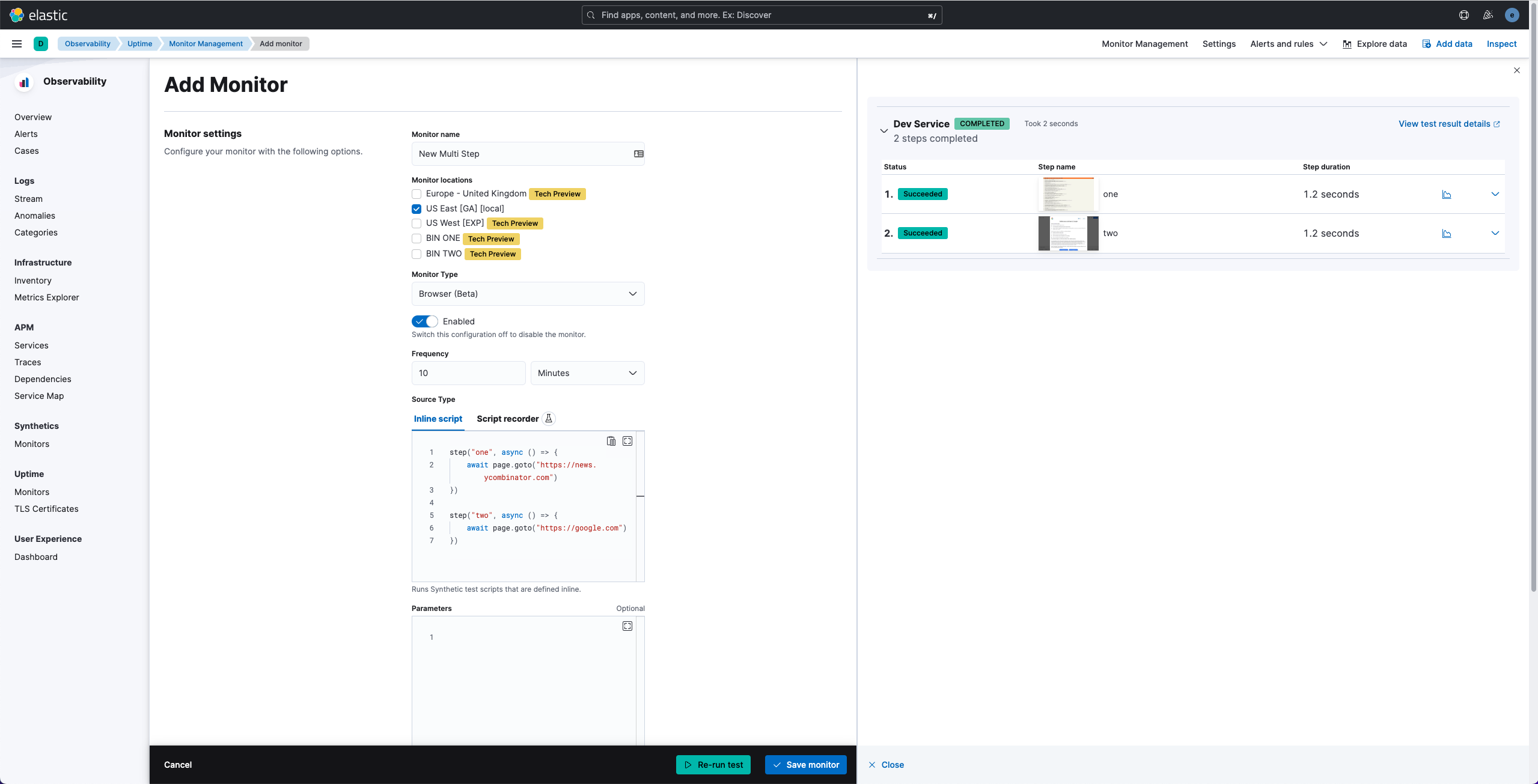1538x784 pixels.
Task: Click the Monitor name input field
Action: tap(528, 154)
